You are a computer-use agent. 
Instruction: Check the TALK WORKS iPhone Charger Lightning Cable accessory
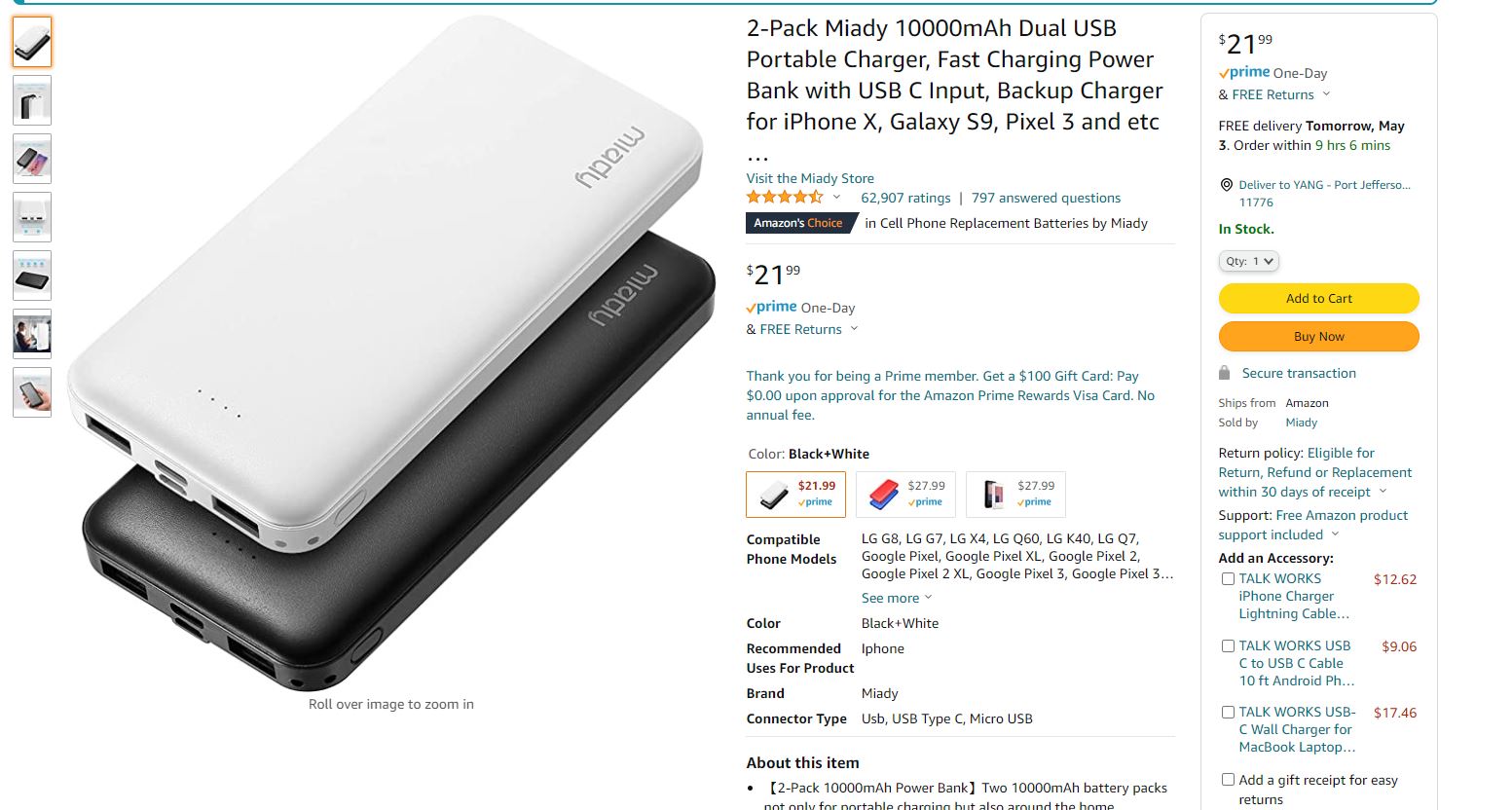1228,578
